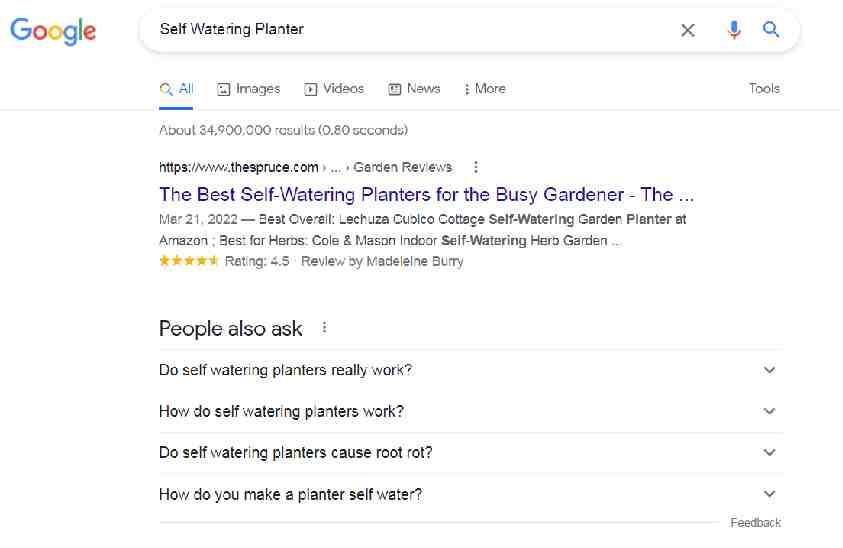Switch to the Videos tab
Viewport: 843px width, 548px height.
pyautogui.click(x=335, y=89)
